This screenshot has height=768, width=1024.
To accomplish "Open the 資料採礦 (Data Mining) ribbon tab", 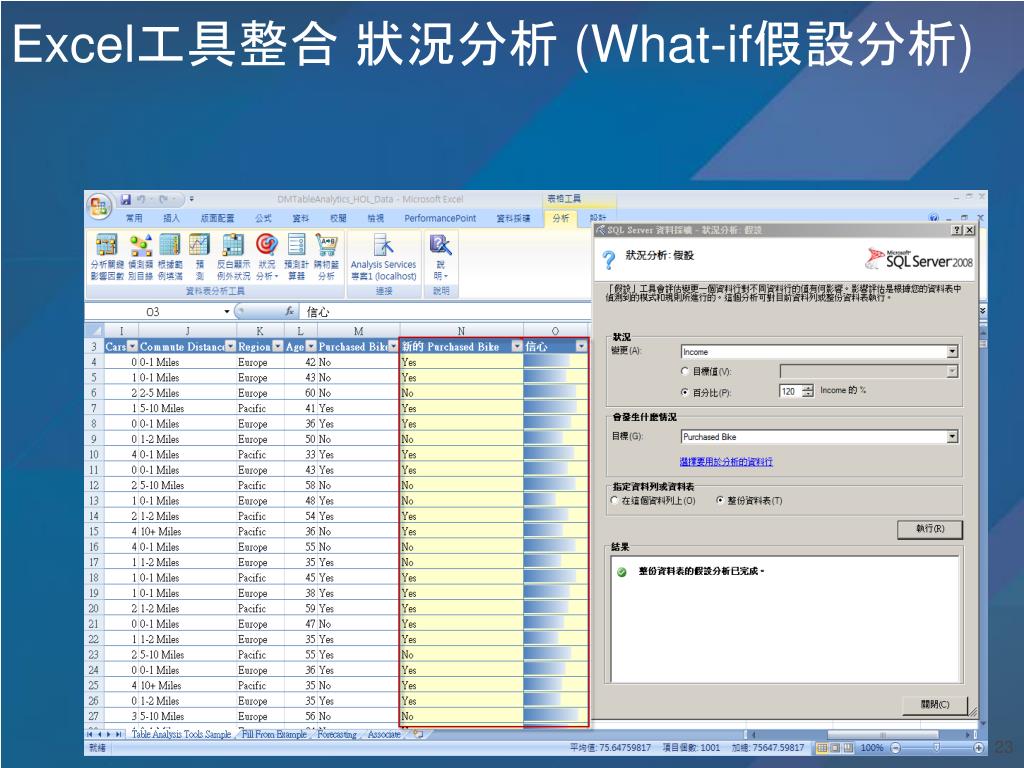I will tap(514, 218).
